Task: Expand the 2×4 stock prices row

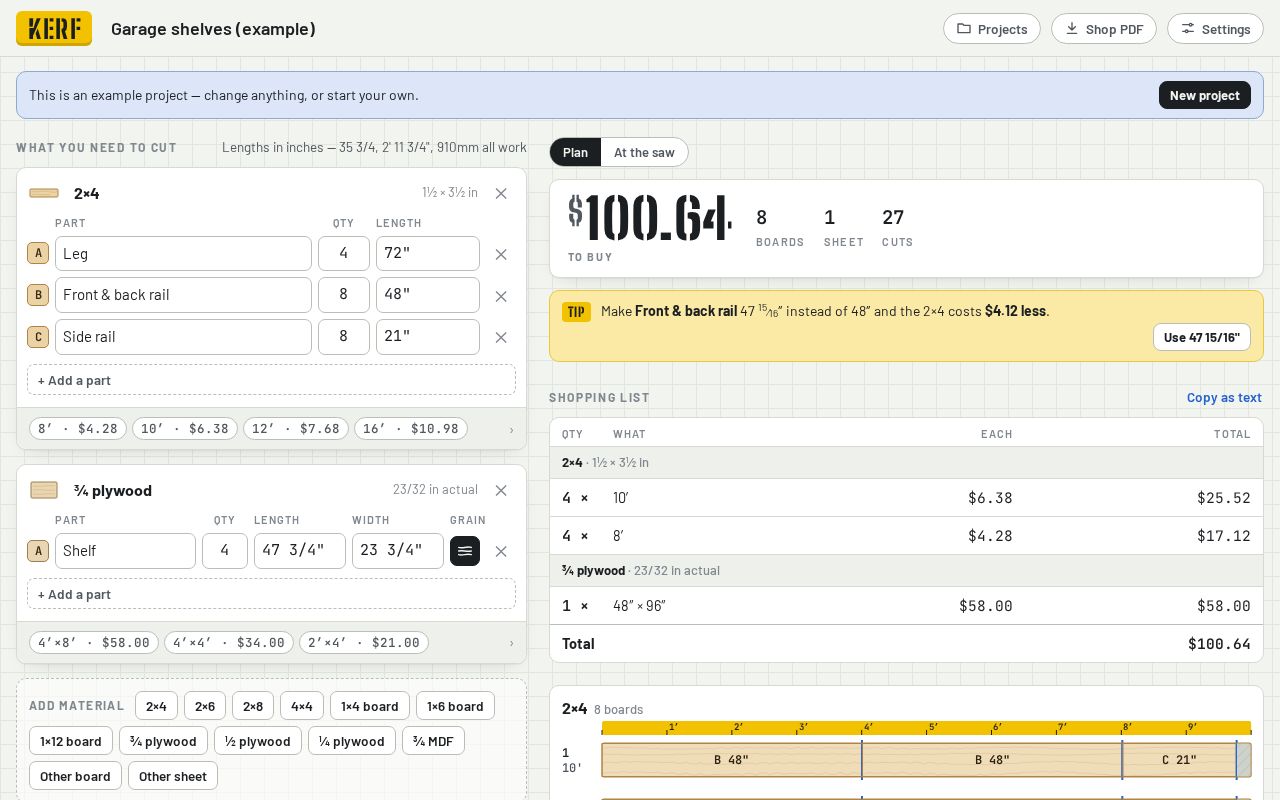Action: (511, 429)
